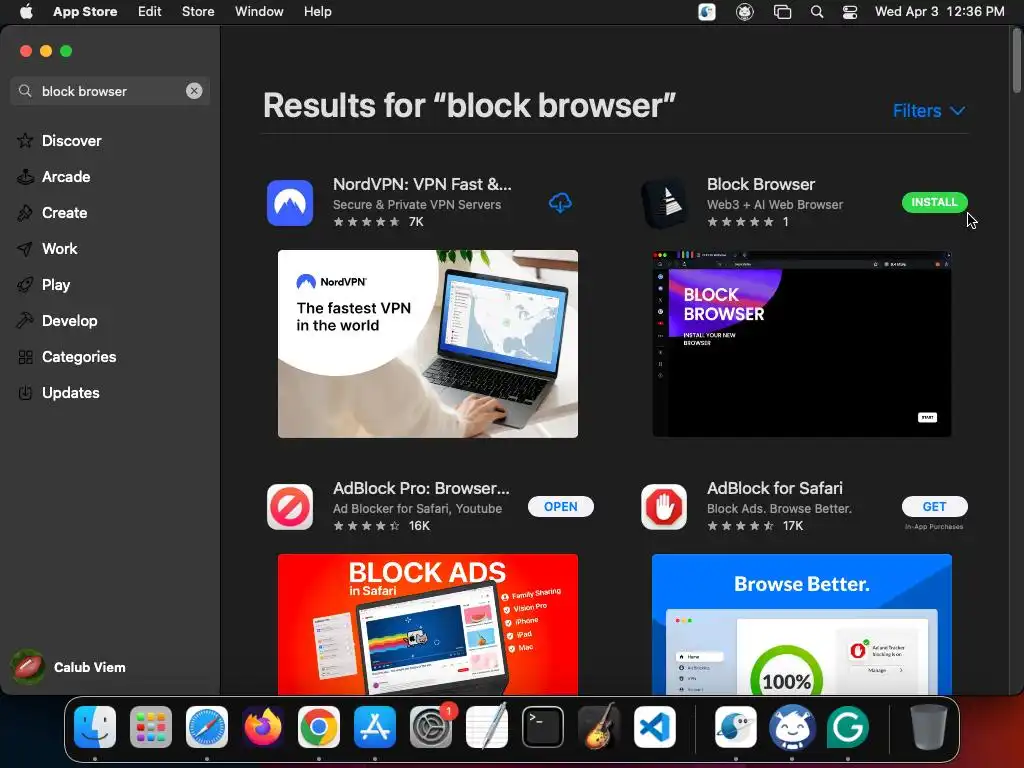Clear the search field with the X icon
The height and width of the screenshot is (768, 1024).
tap(194, 91)
